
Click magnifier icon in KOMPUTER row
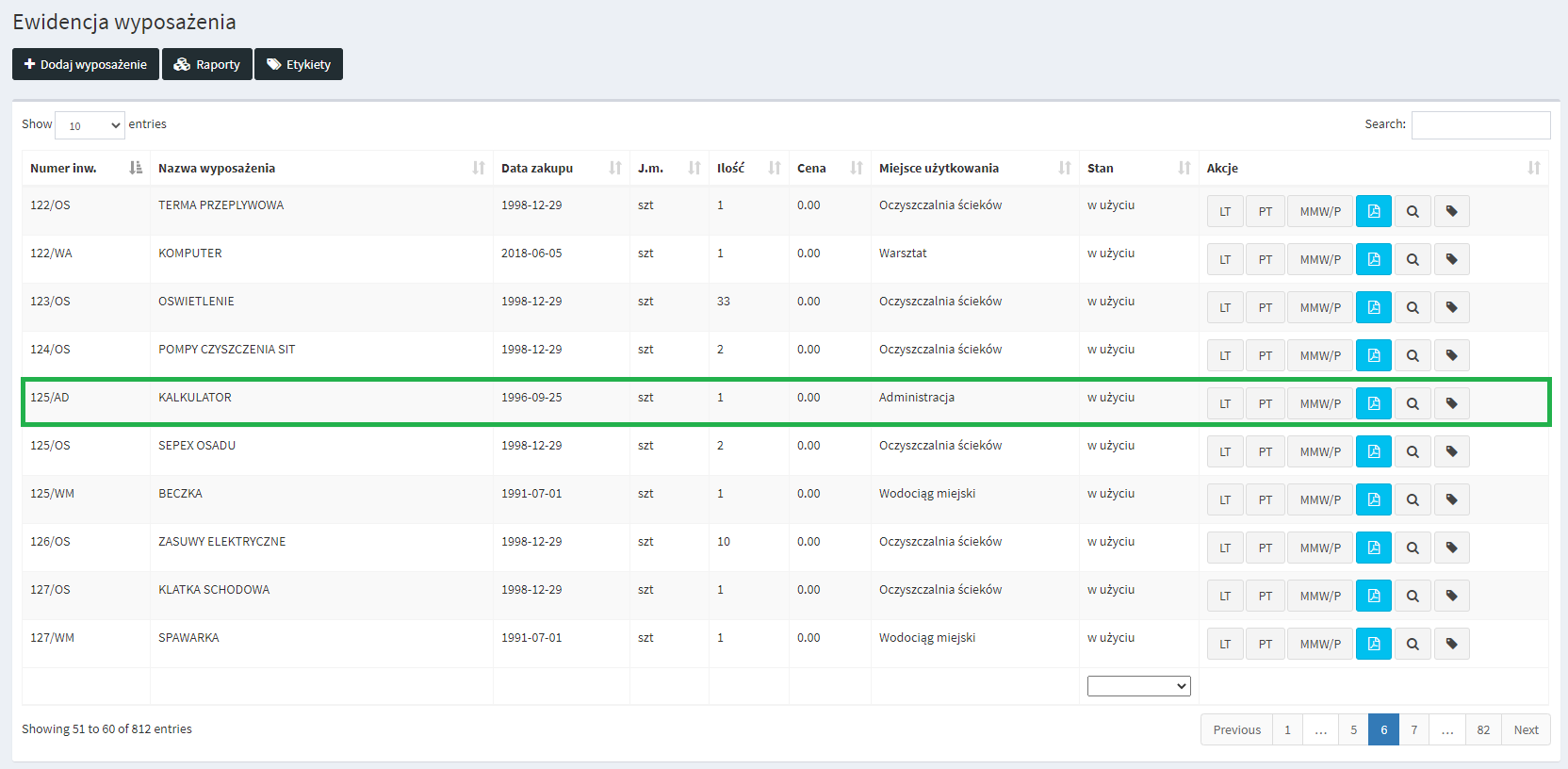(x=1412, y=259)
